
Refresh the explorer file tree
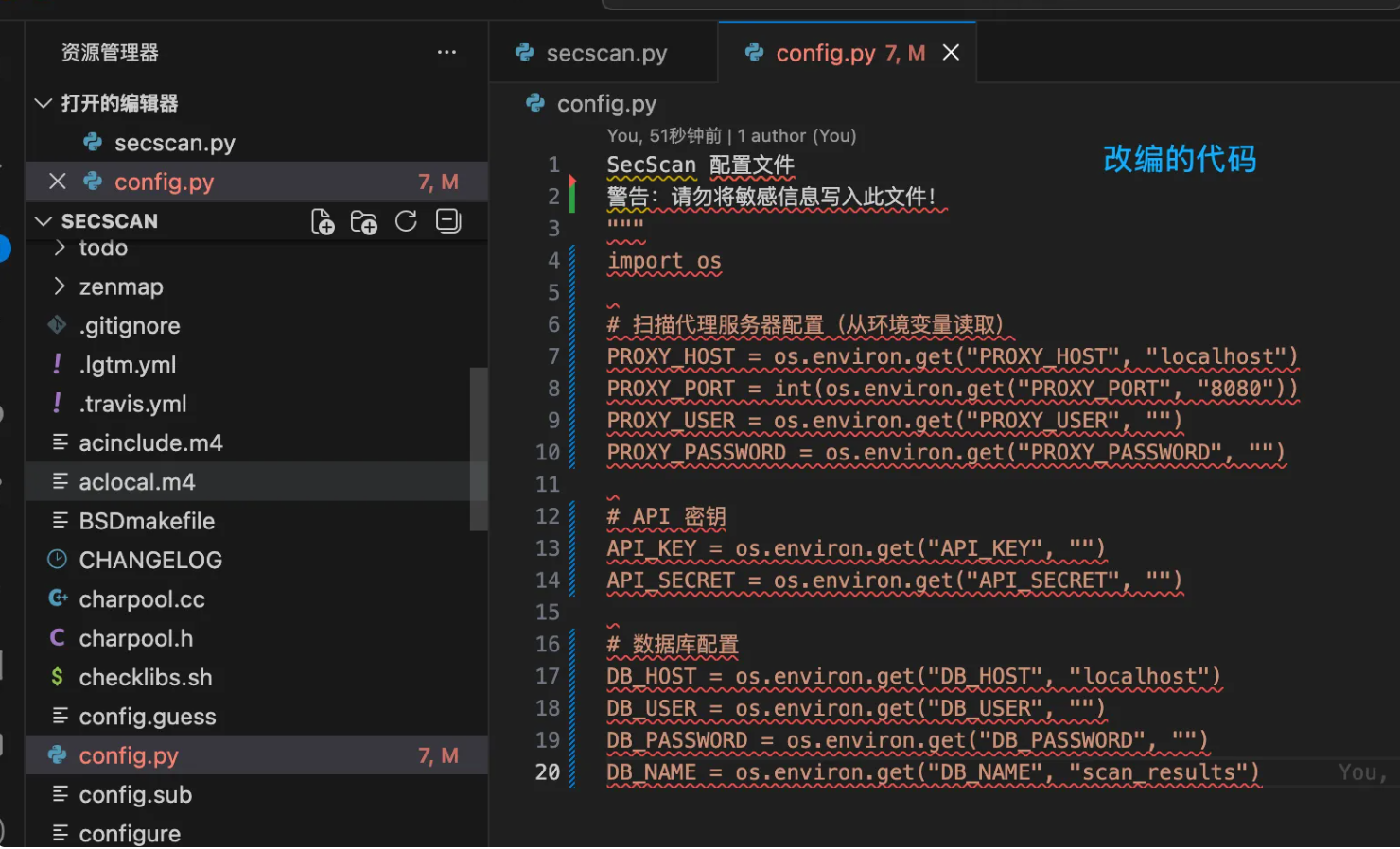tap(406, 221)
